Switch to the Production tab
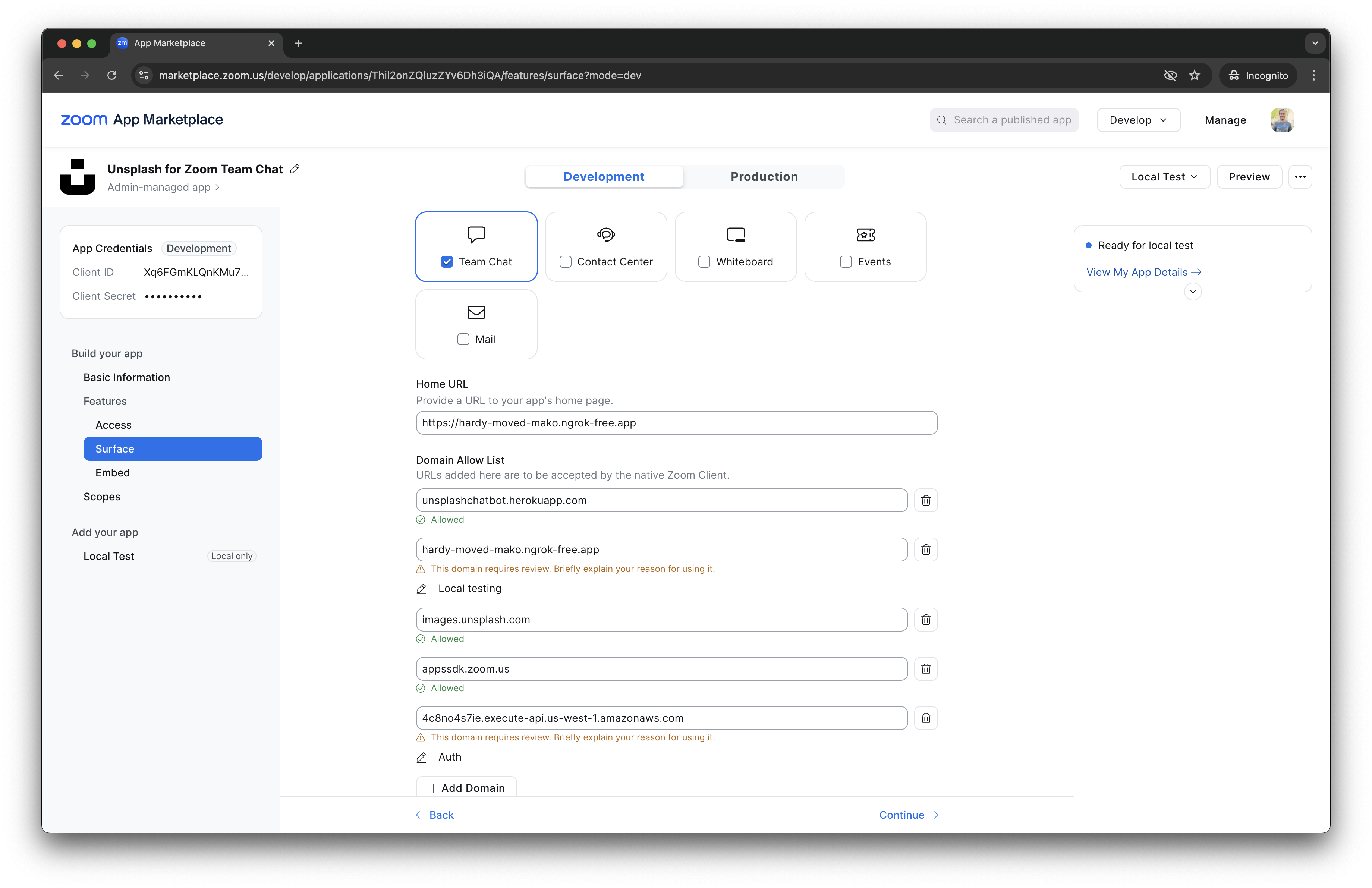Screen dimensions: 1372x888 coord(764,177)
